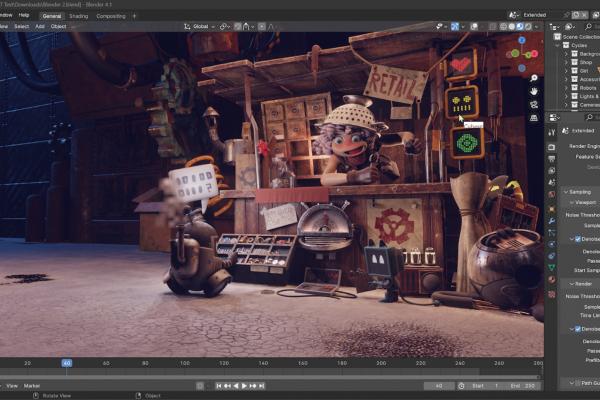The image size is (600, 400).
Task: Toggle X-ray mode in viewport header
Action: pyautogui.click(x=493, y=26)
